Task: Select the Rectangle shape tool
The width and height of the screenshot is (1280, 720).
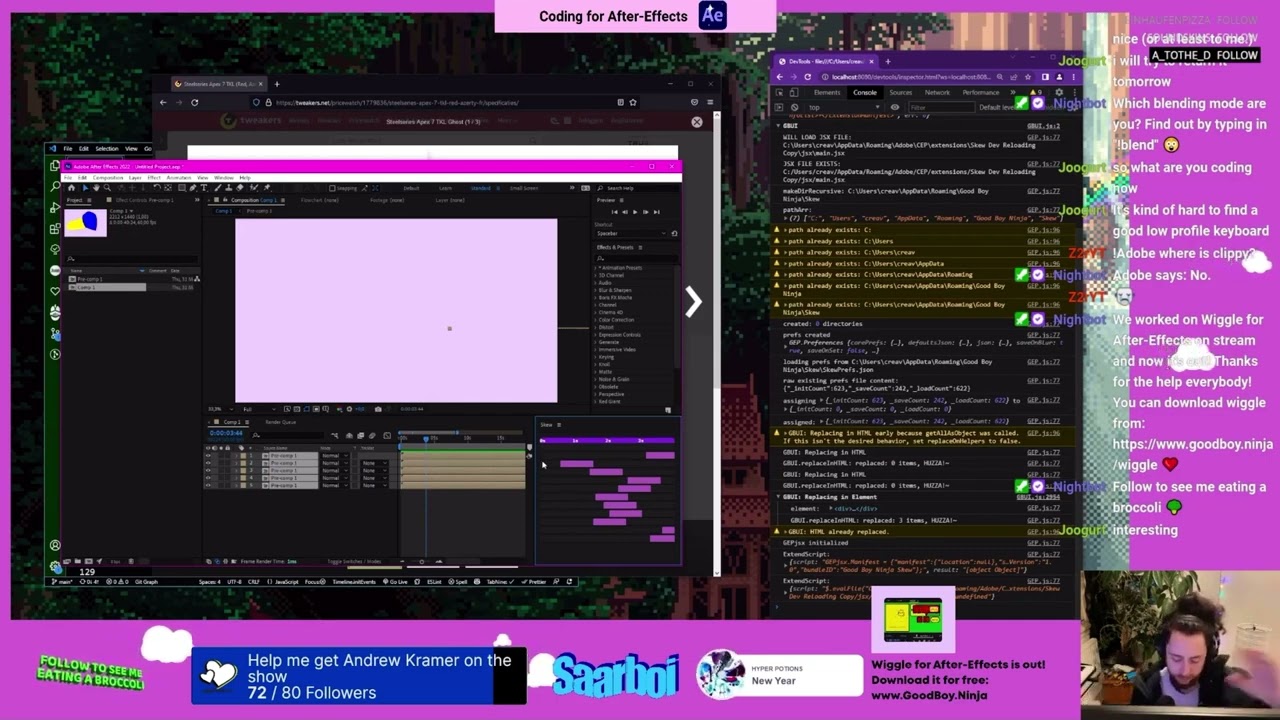Action: pos(182,187)
